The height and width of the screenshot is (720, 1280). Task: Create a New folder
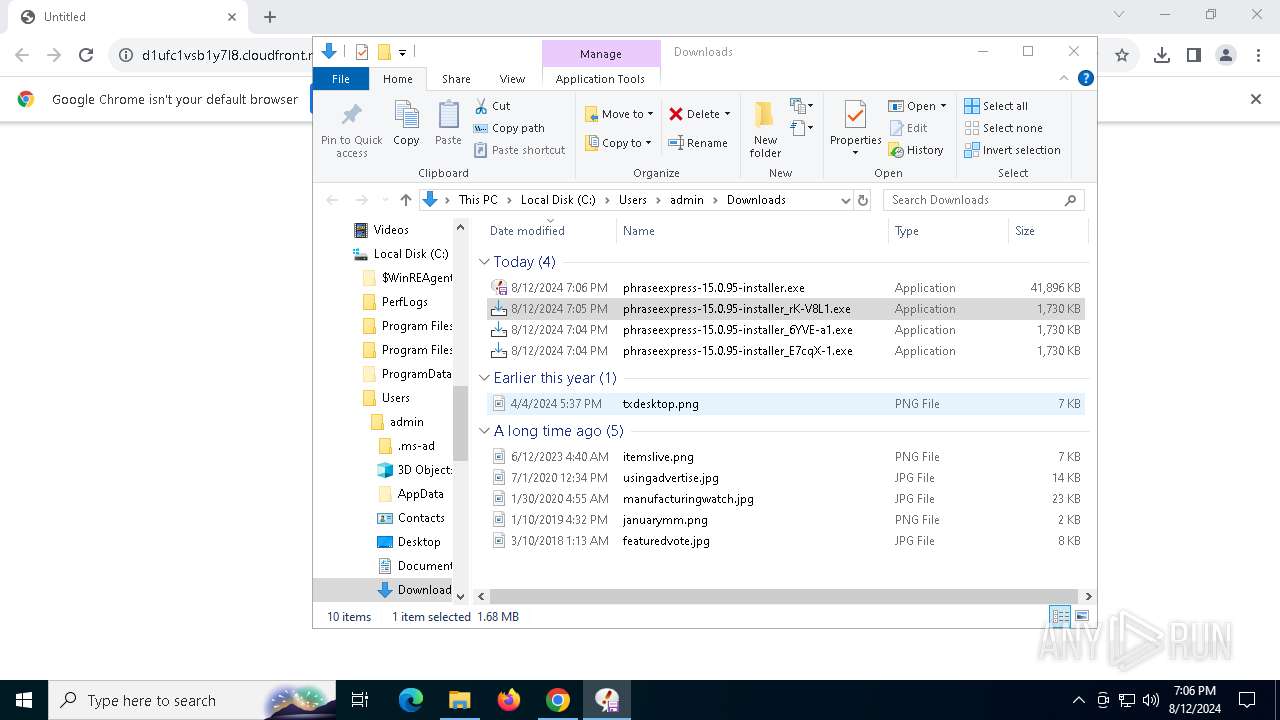[x=765, y=129]
